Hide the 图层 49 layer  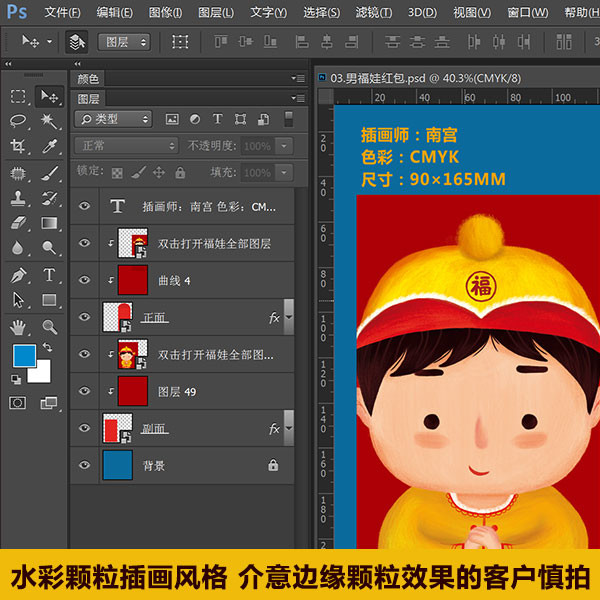(x=85, y=391)
